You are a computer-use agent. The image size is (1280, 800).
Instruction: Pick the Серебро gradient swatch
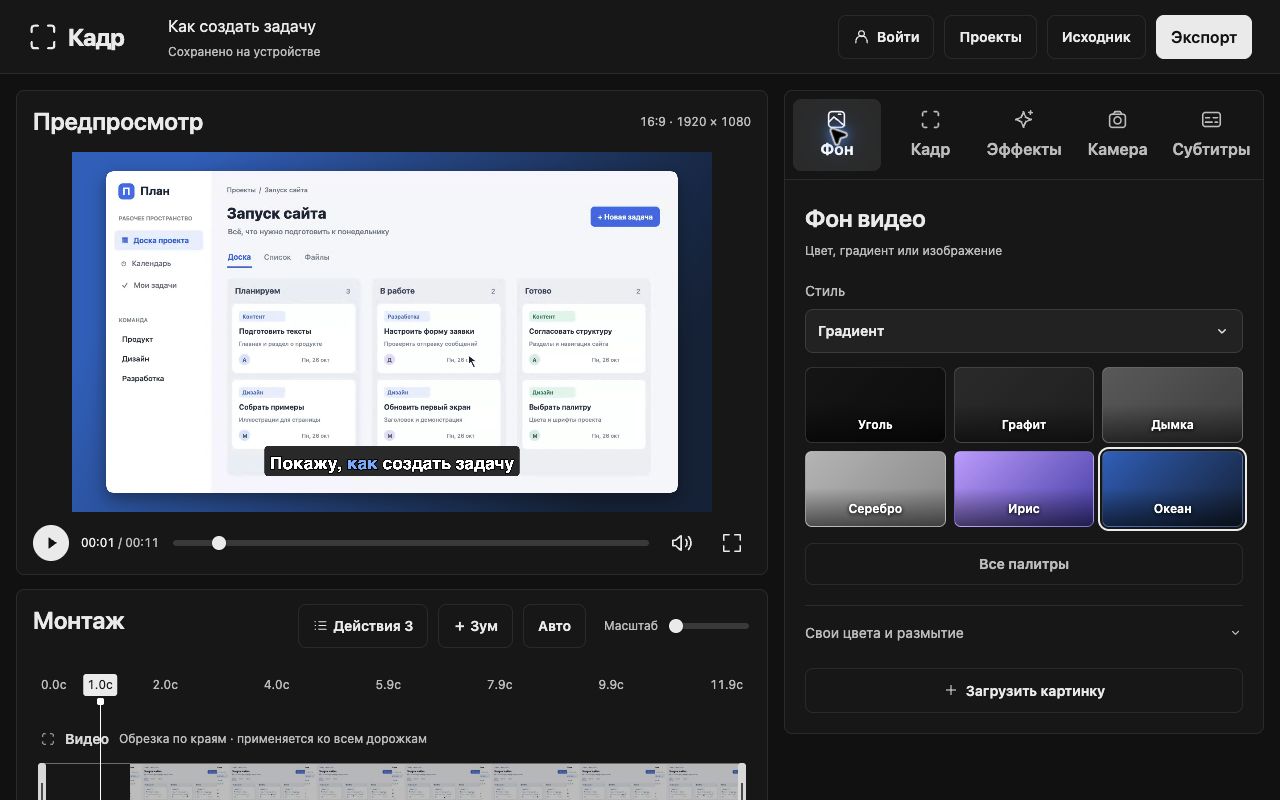[875, 489]
